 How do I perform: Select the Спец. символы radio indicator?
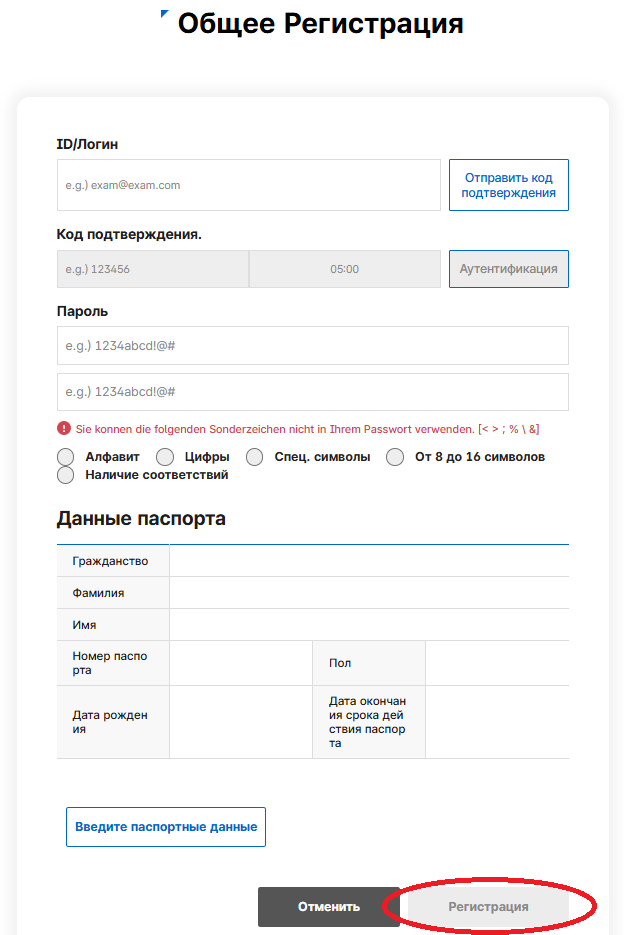click(255, 457)
